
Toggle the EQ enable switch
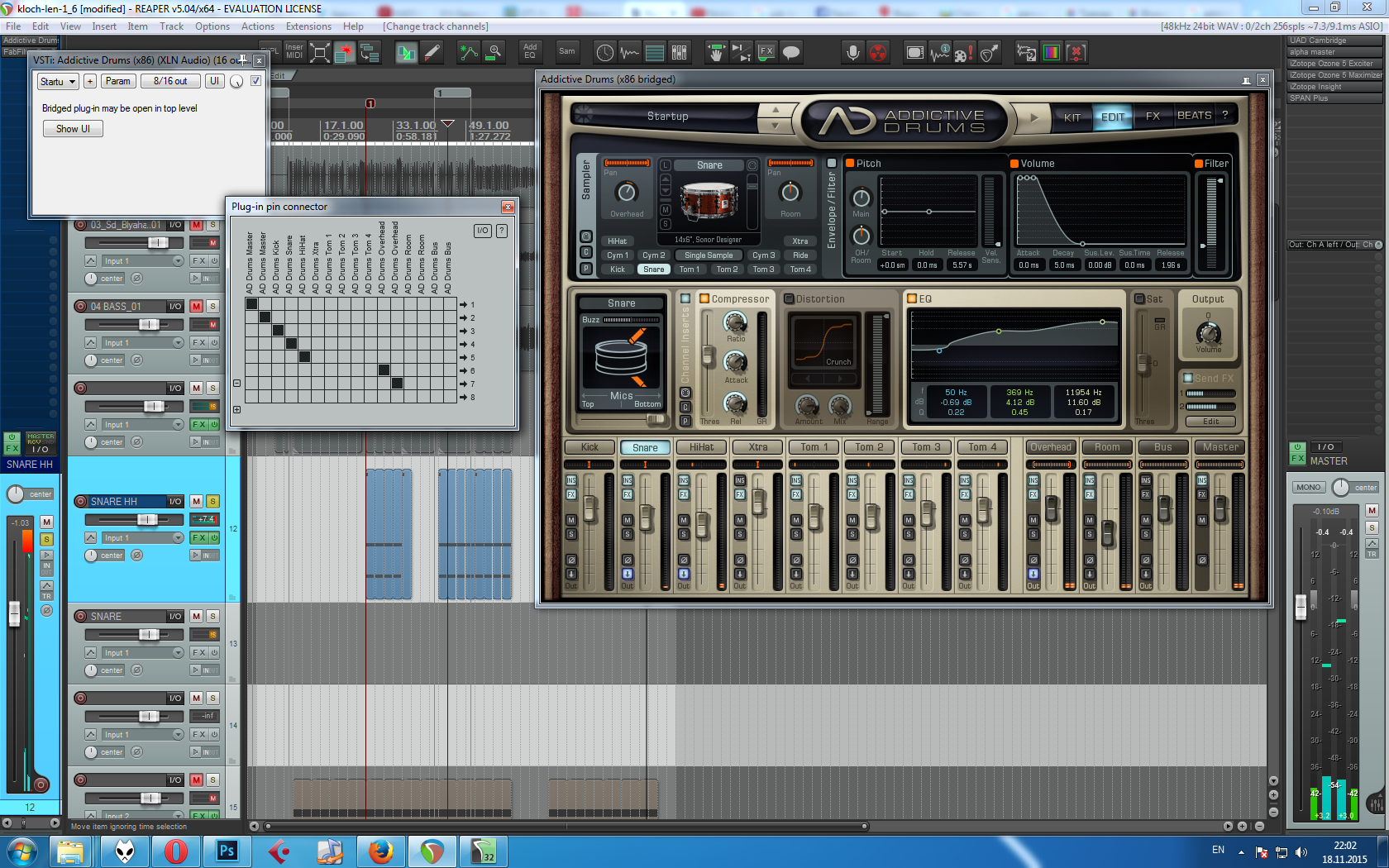912,298
